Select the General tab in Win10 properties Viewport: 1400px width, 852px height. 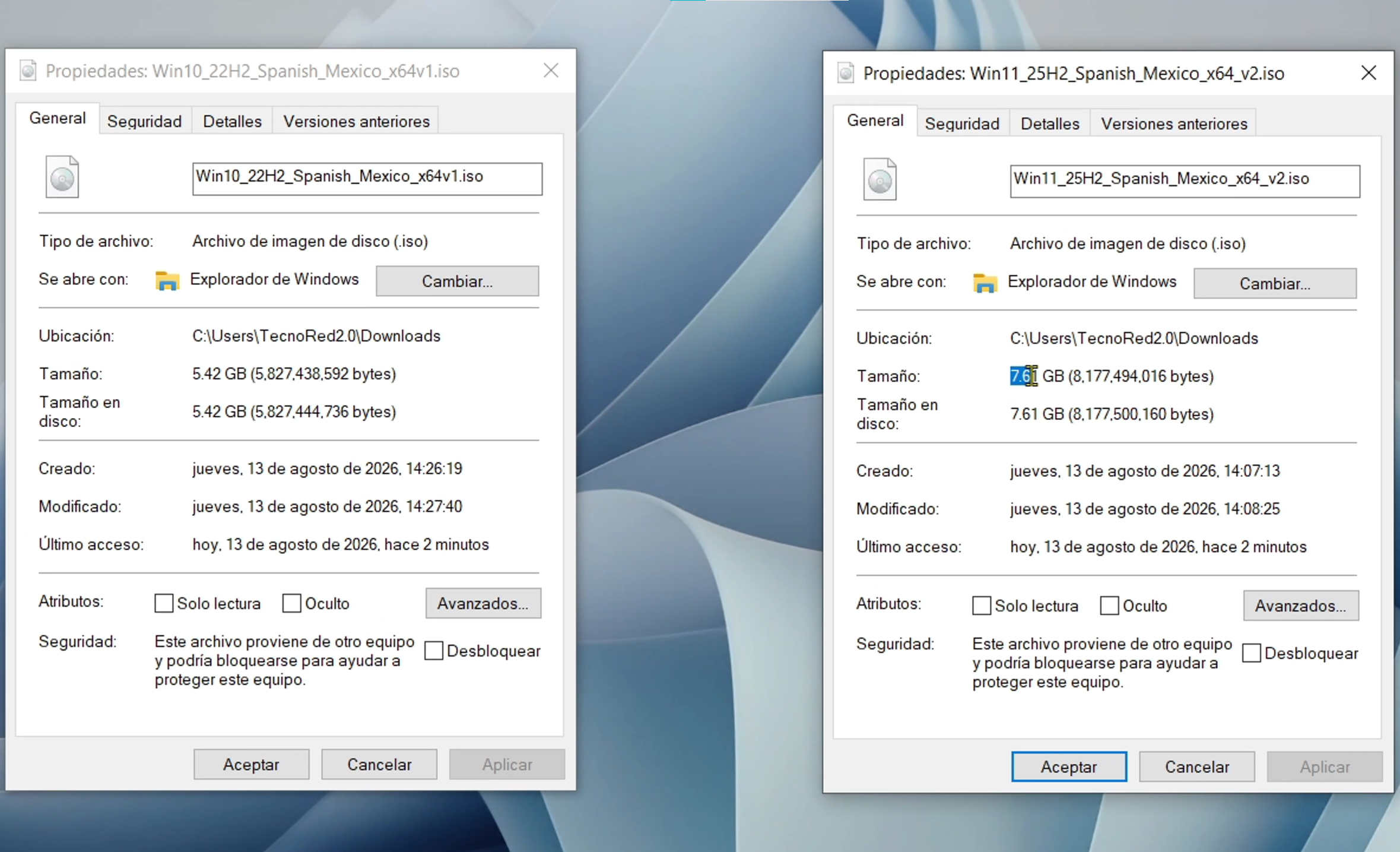pos(58,118)
